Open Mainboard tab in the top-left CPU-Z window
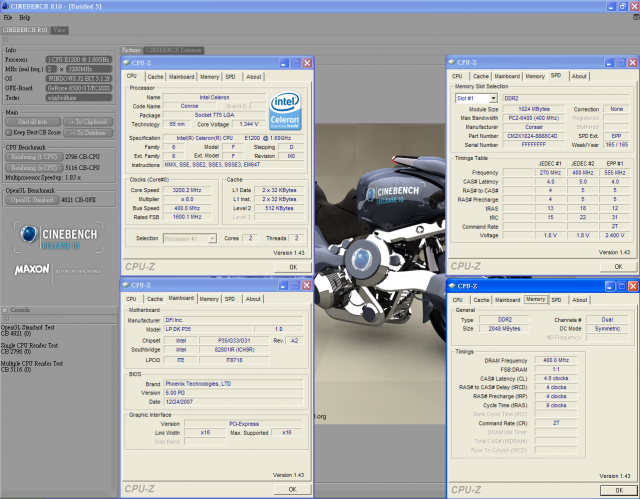 pyautogui.click(x=181, y=77)
